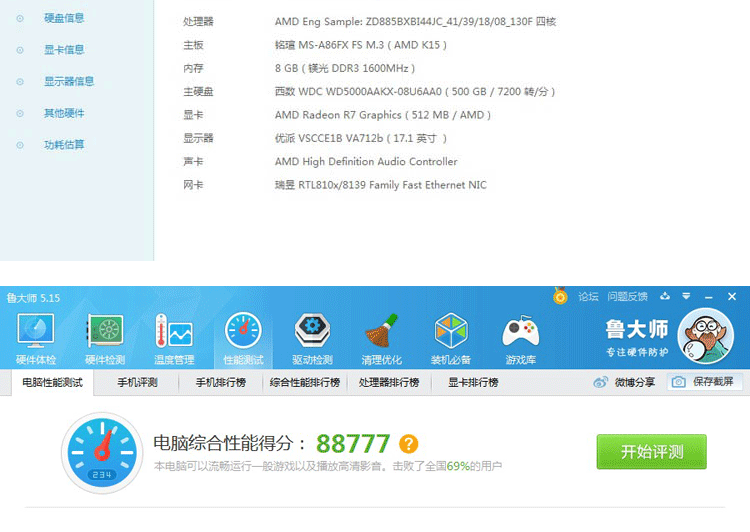Click the skin/update icon beside 问题反馈
750x532 pixels.
[x=665, y=296]
